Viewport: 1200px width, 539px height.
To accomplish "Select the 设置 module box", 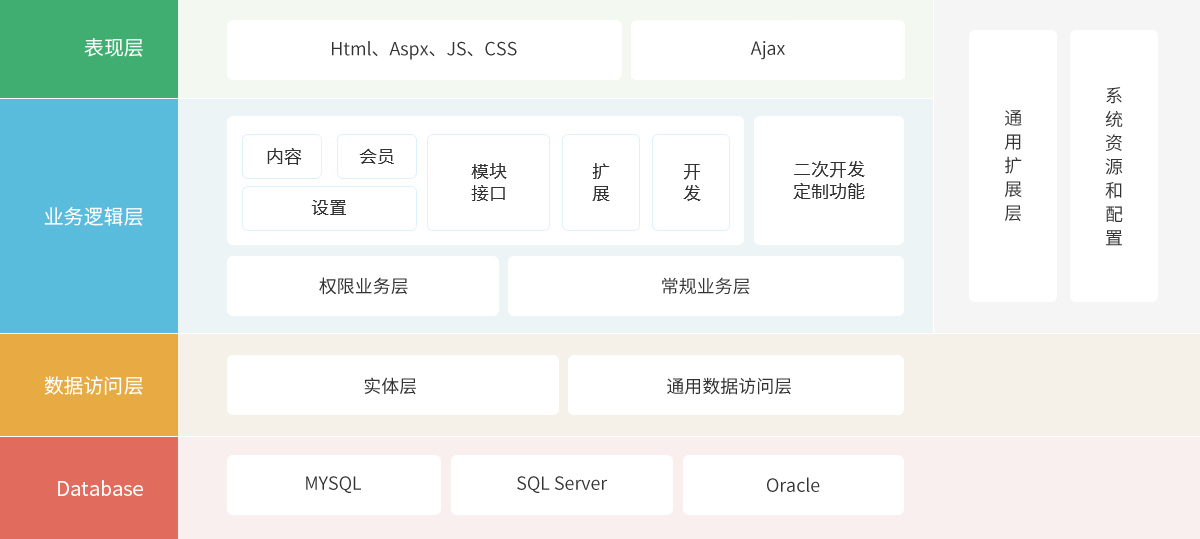I will (329, 208).
